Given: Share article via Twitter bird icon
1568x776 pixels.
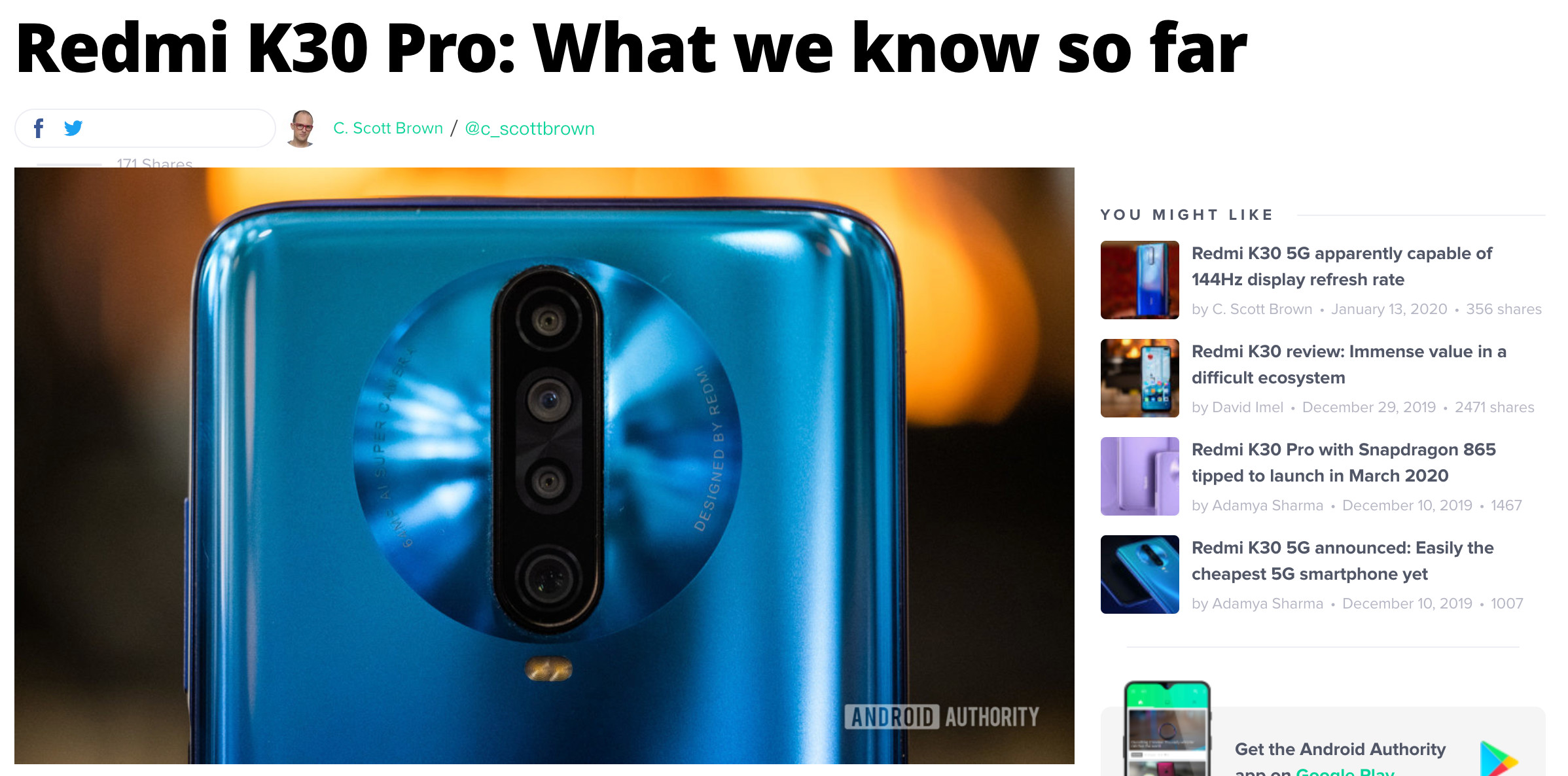Looking at the screenshot, I should click(x=73, y=128).
